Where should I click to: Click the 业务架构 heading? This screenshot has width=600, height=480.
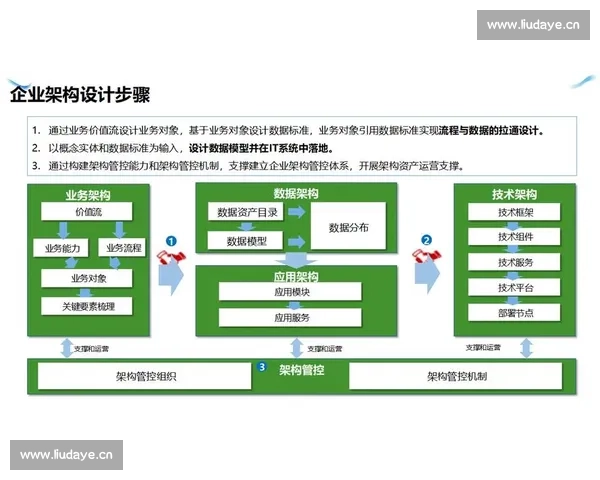tap(88, 195)
